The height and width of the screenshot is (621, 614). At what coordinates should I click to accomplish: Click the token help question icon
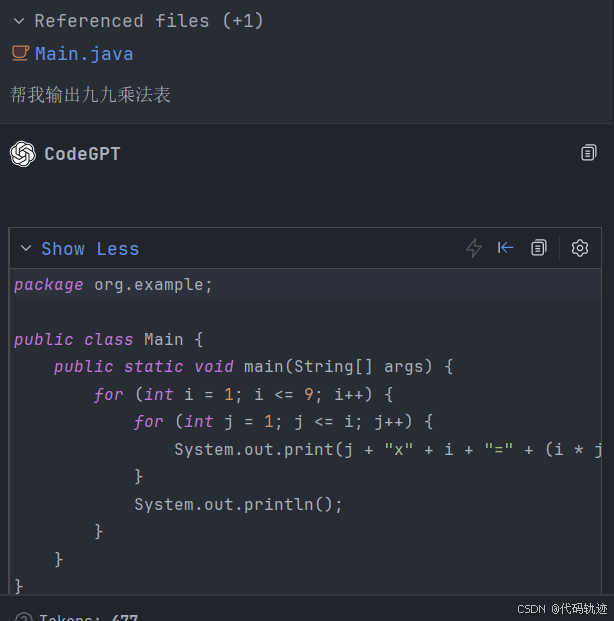tap(24, 617)
